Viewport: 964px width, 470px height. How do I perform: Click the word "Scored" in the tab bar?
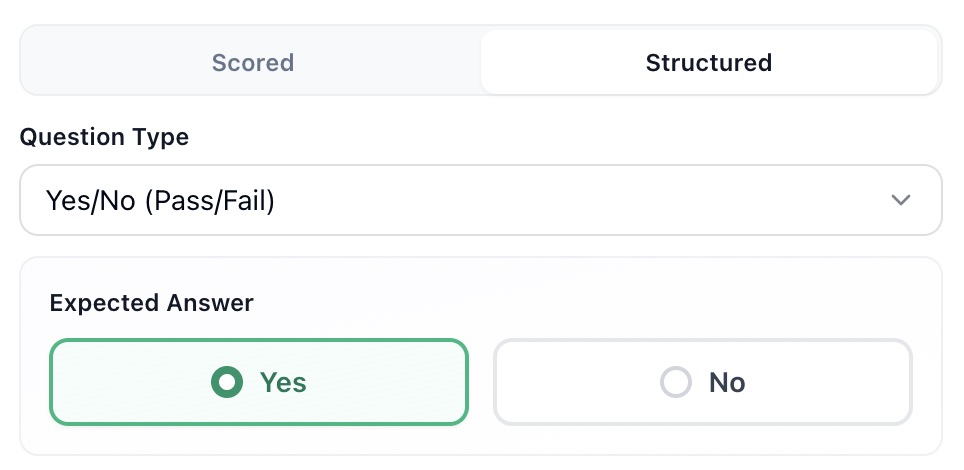click(x=252, y=63)
